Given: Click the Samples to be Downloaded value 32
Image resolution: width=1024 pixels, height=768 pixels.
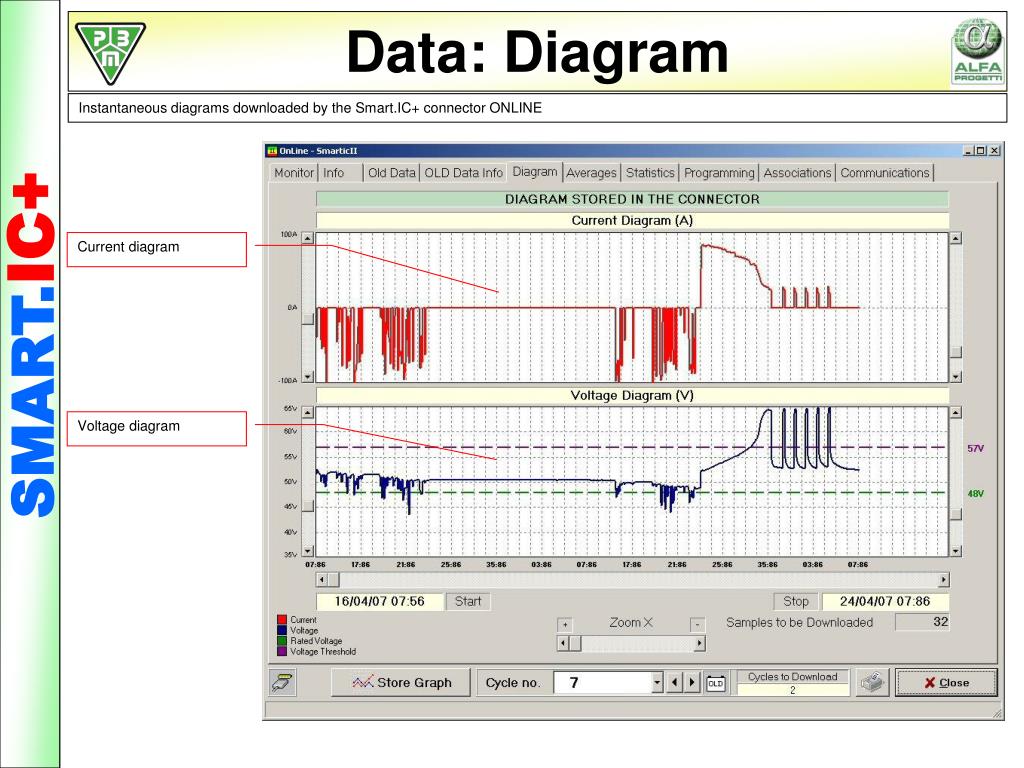Looking at the screenshot, I should click(x=922, y=622).
